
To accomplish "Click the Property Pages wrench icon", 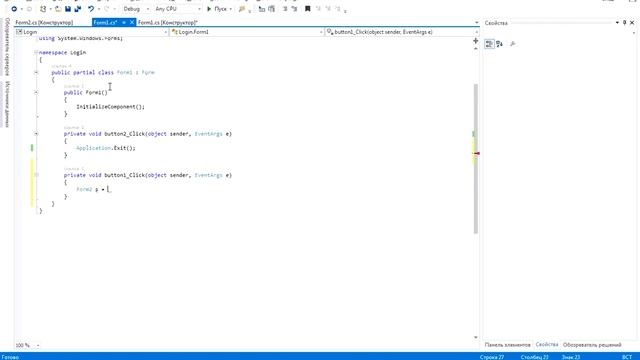I will 513,44.
